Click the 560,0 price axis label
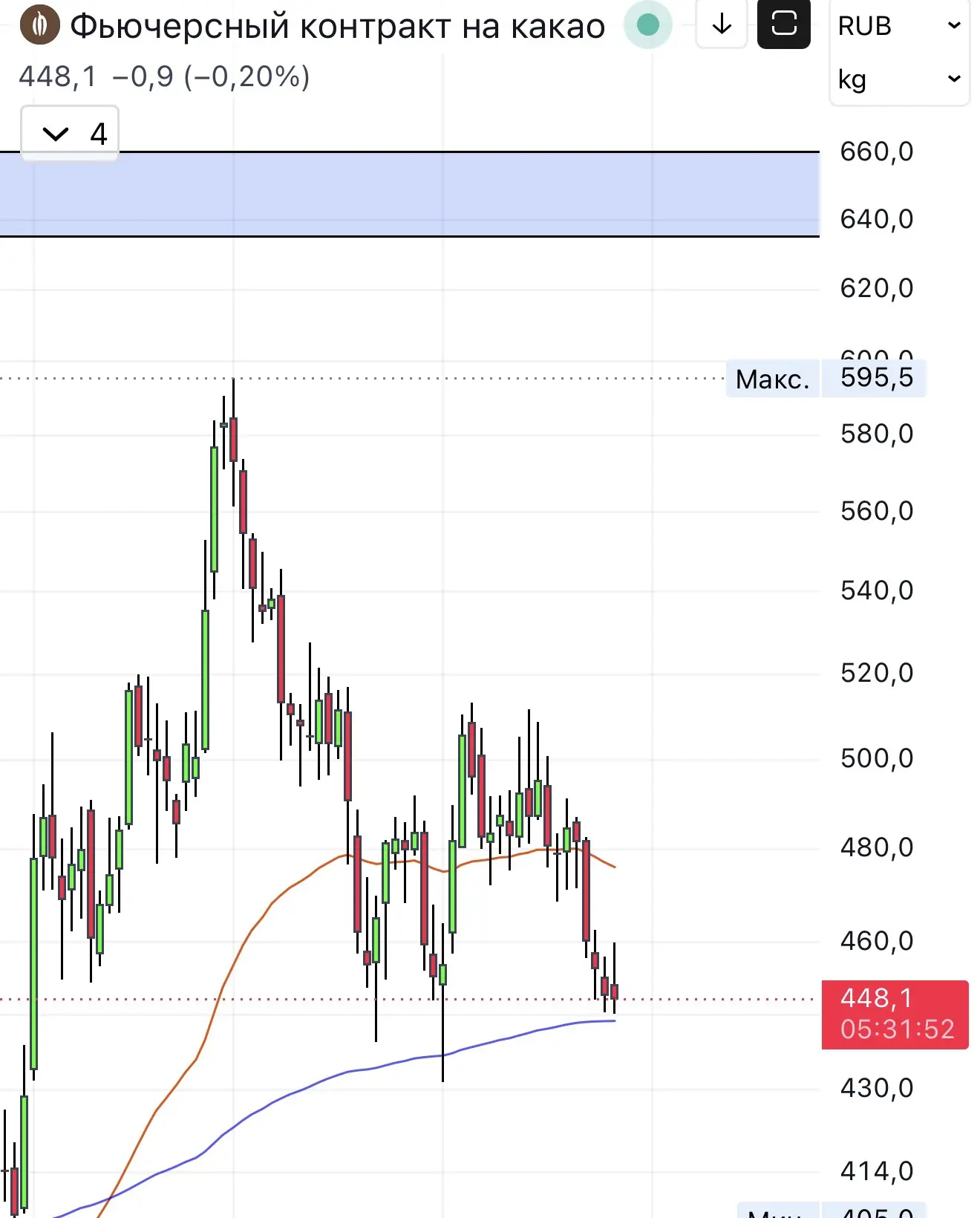980x1218 pixels. tap(877, 511)
